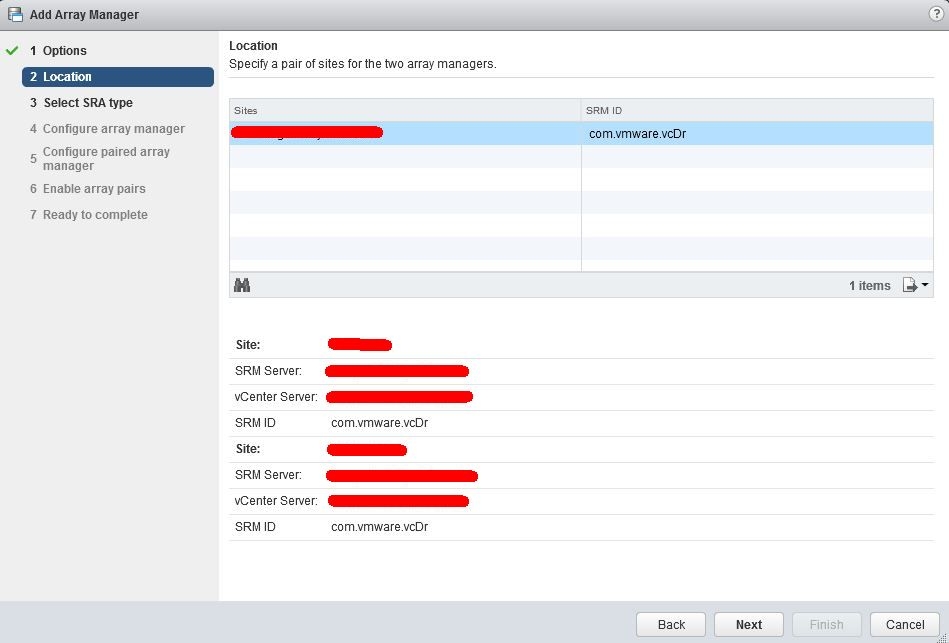Go to step 1 Options
Screen dimensions: 949x643
tap(64, 51)
